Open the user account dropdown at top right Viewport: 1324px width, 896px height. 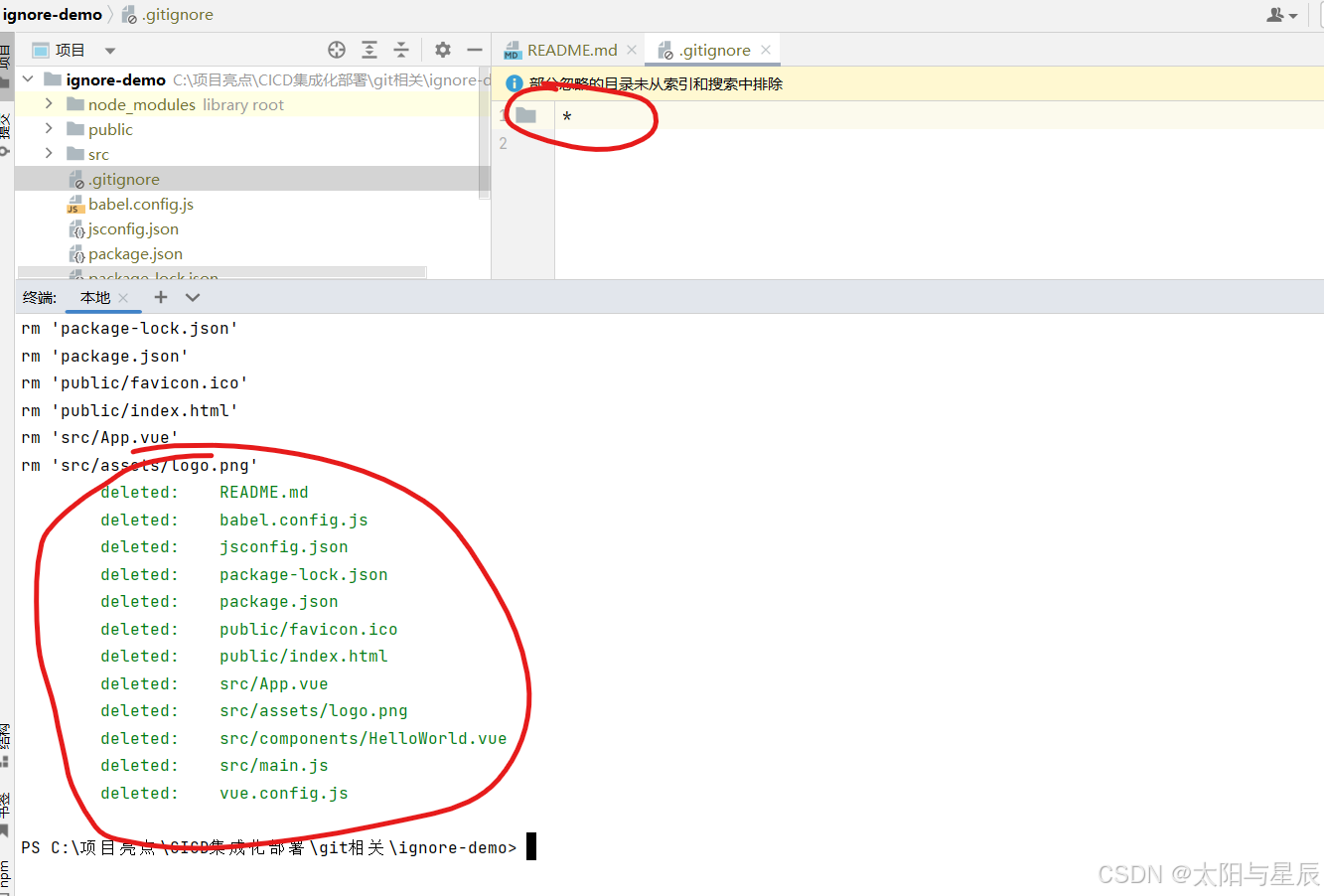click(1282, 15)
